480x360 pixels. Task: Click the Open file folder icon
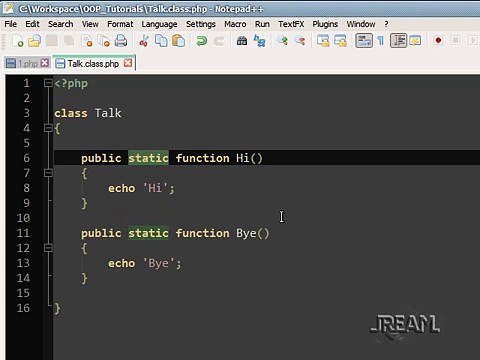click(x=34, y=41)
